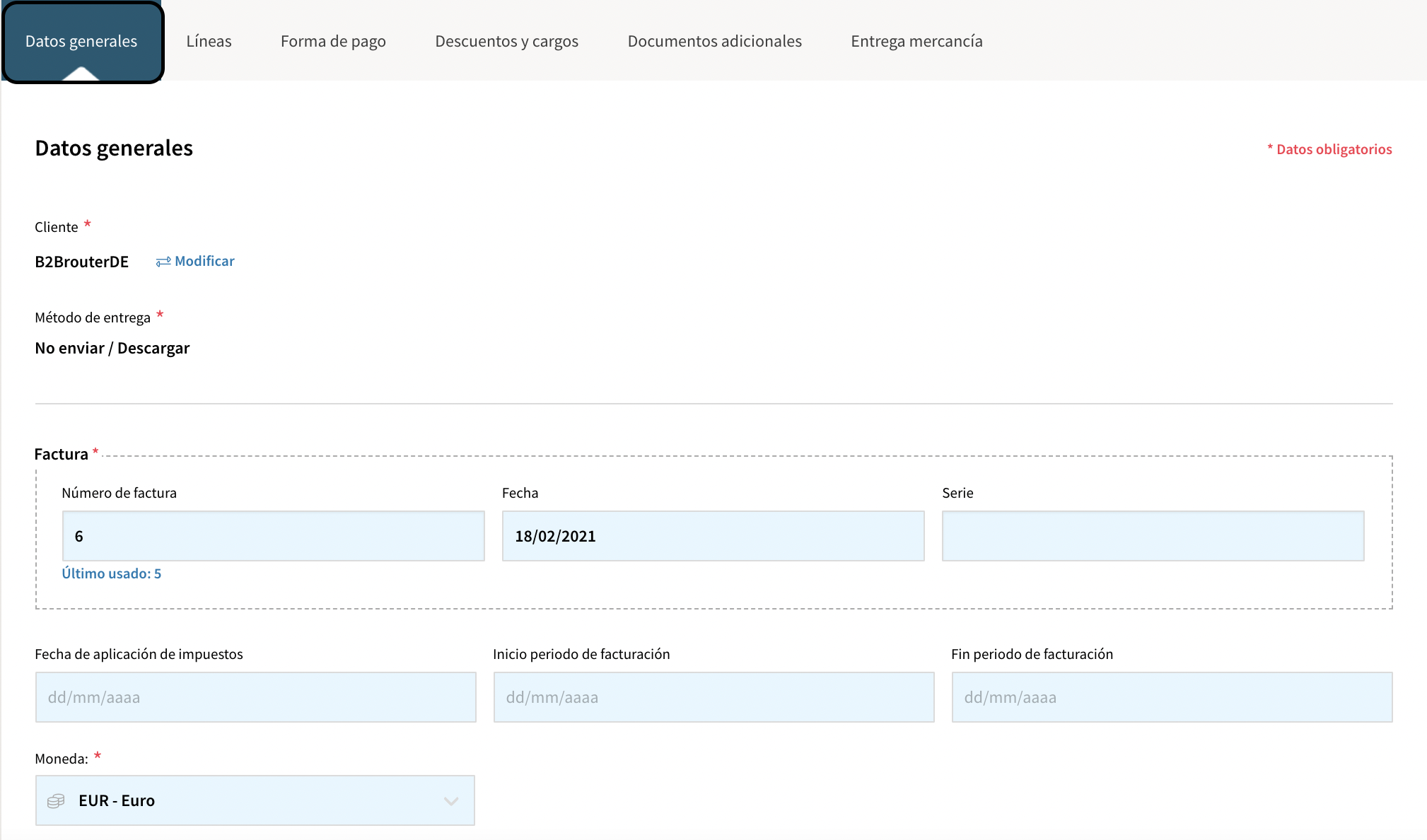Open the Entrega mercancía tab

916,41
